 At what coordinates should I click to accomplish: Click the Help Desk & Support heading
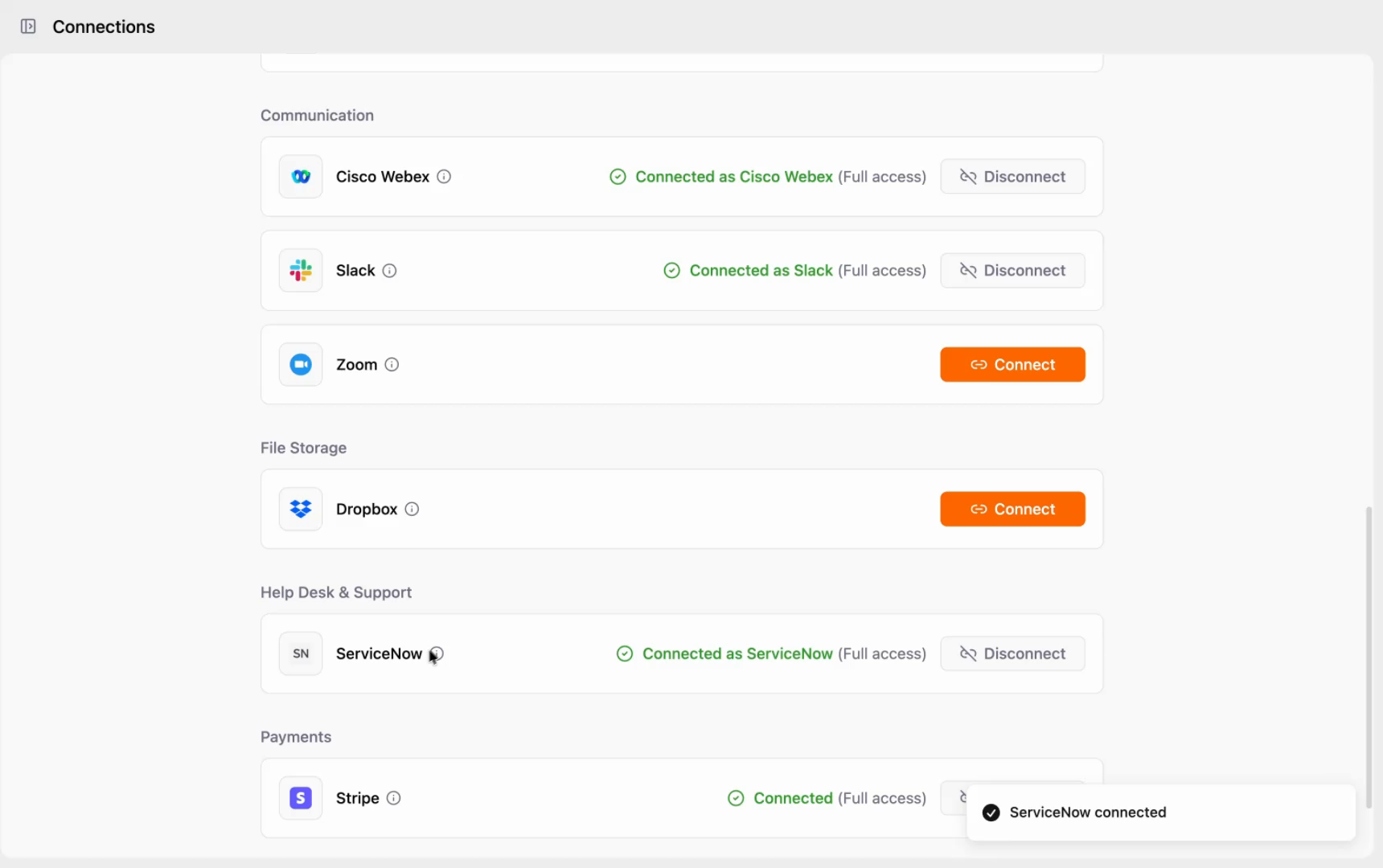point(336,592)
